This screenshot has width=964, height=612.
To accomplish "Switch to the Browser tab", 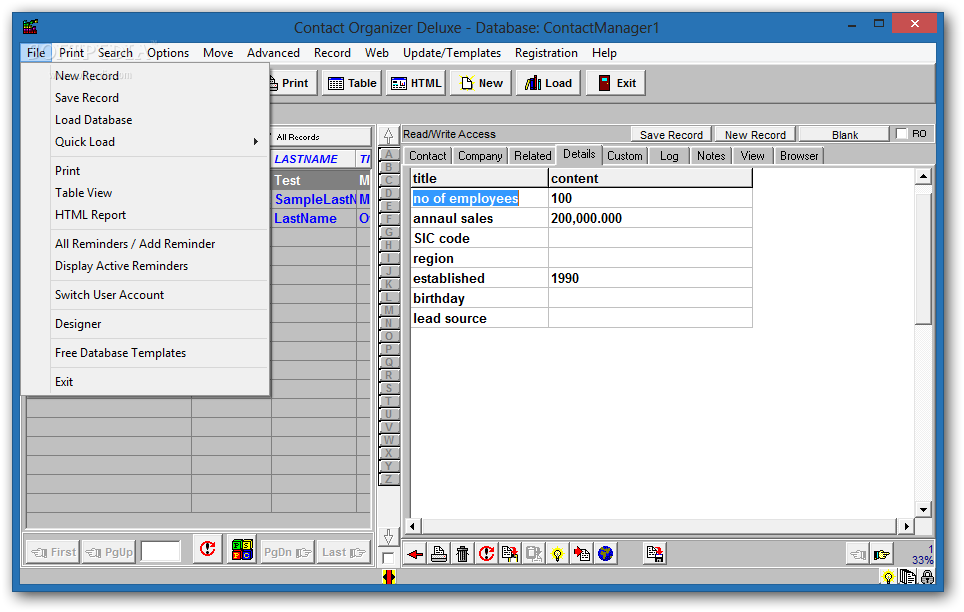I will pos(799,156).
